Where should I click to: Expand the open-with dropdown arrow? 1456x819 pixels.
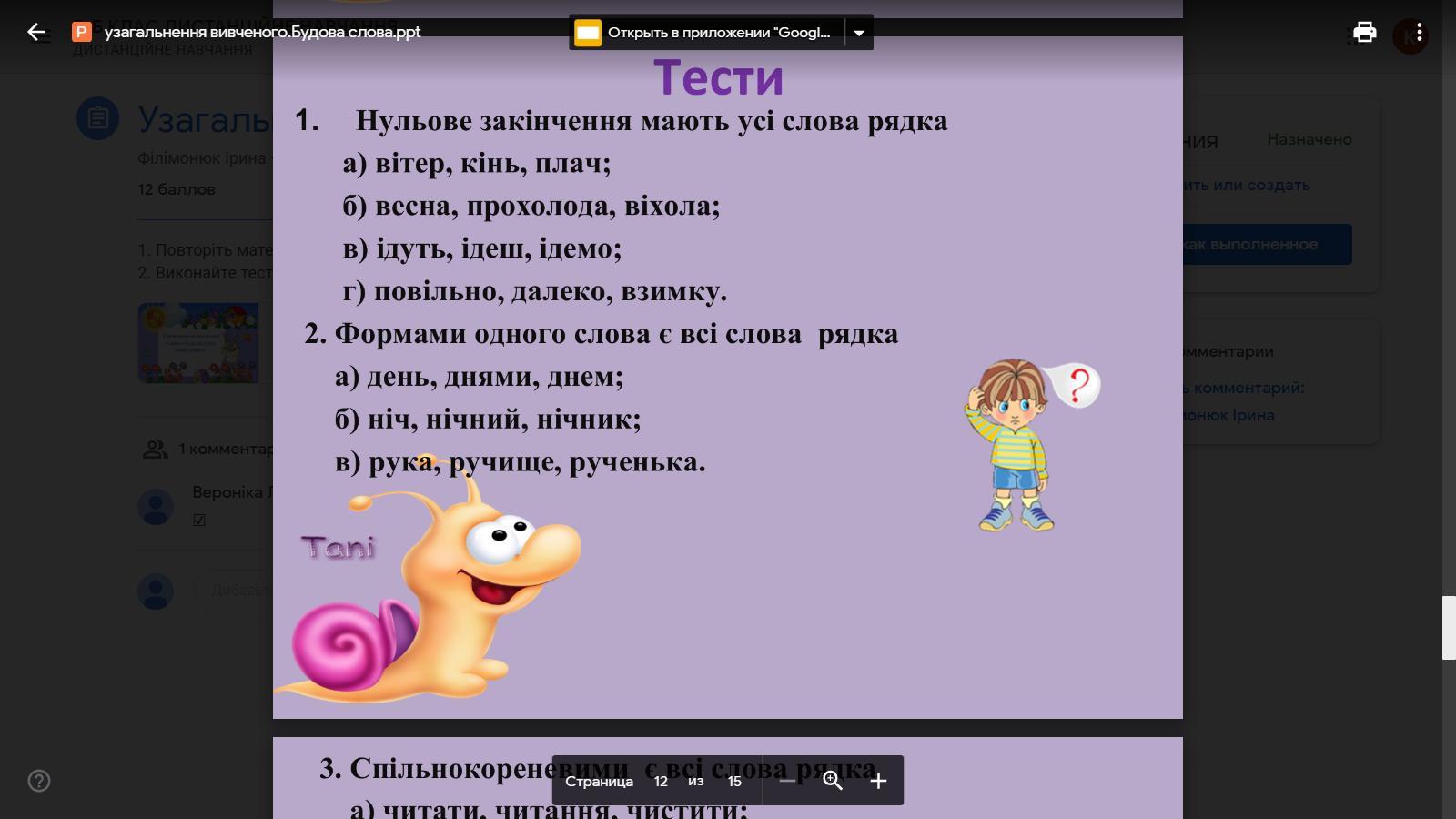[859, 33]
